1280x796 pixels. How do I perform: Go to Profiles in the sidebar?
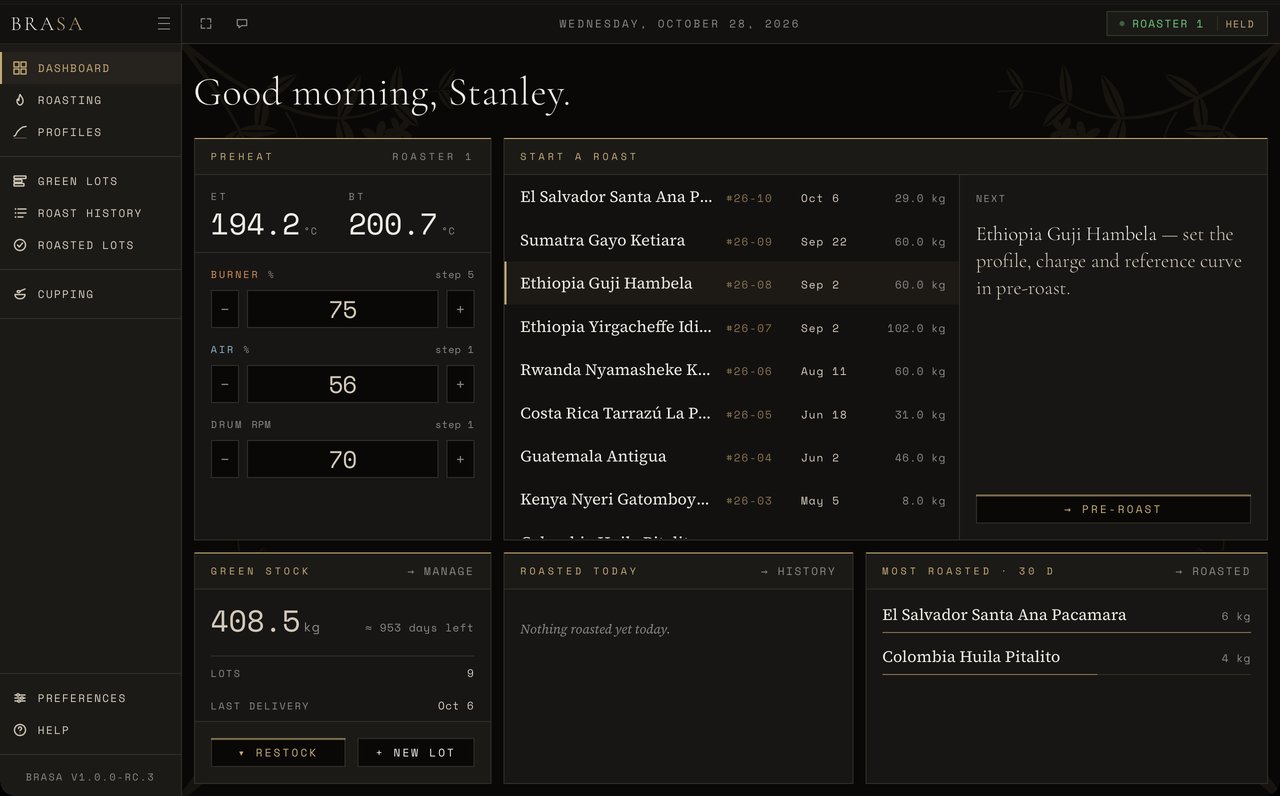point(90,132)
